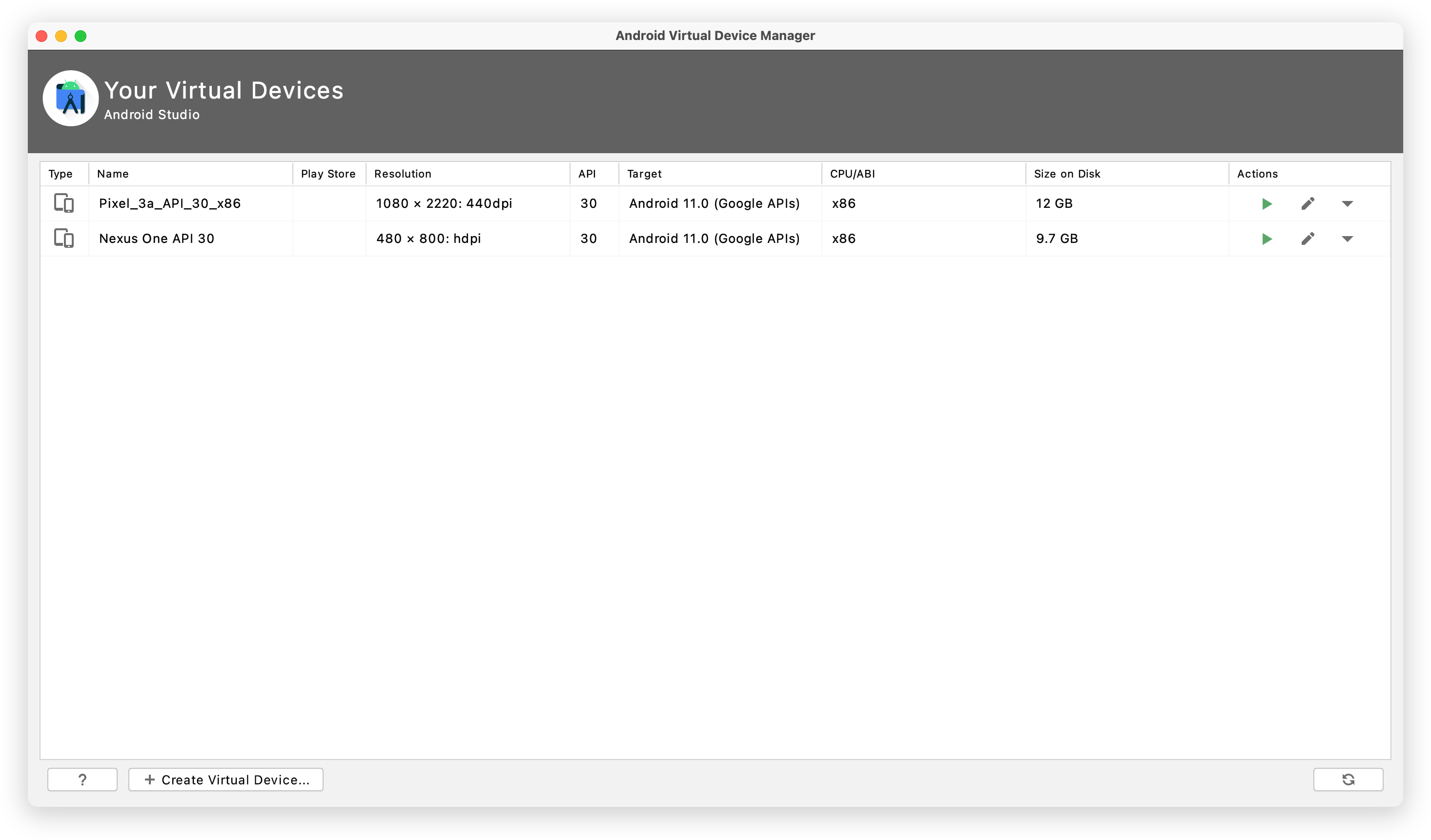
Task: Expand dropdown for Nexus One actions
Action: coord(1349,238)
